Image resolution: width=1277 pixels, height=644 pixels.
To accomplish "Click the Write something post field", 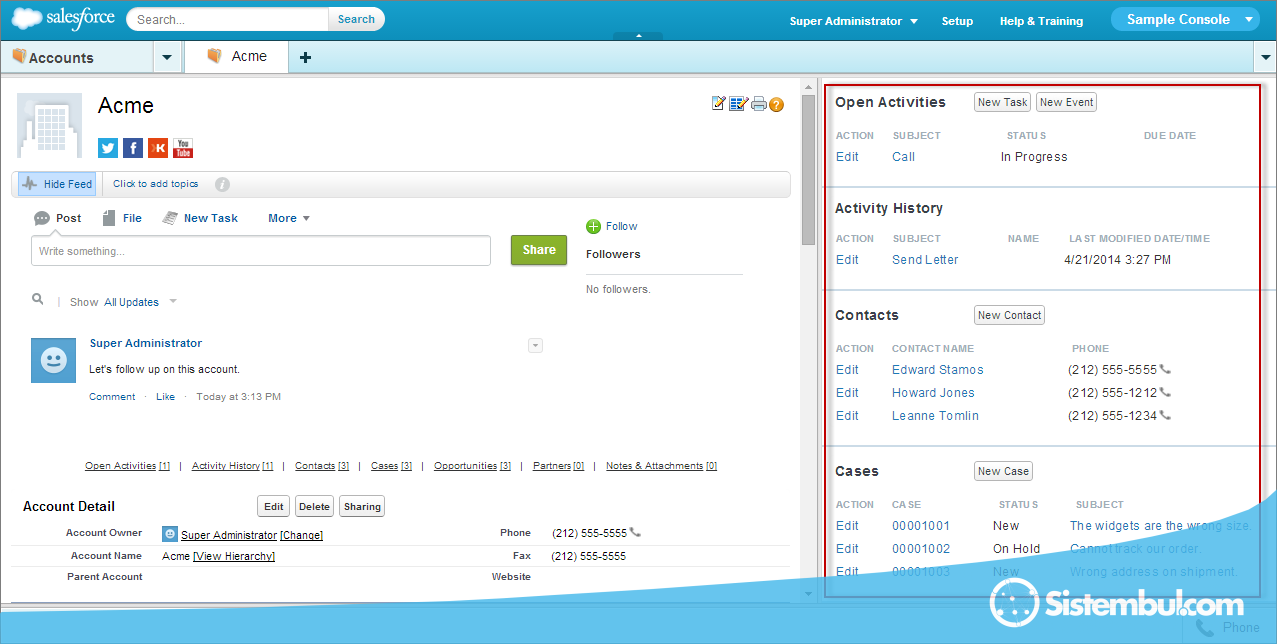I will tap(261, 251).
